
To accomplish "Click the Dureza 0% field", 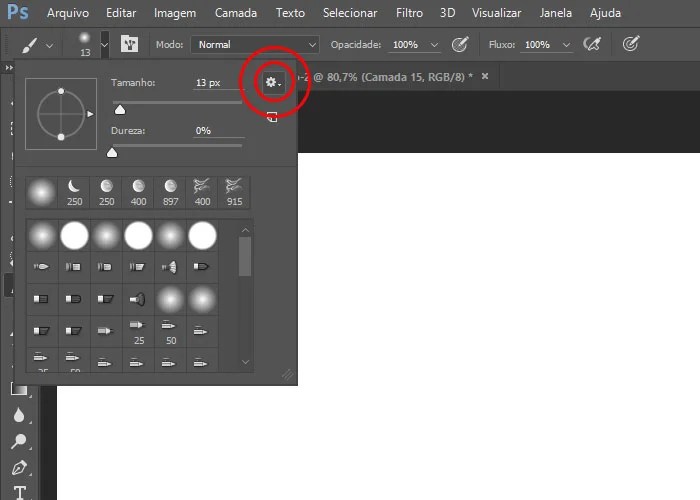I will tap(219, 131).
